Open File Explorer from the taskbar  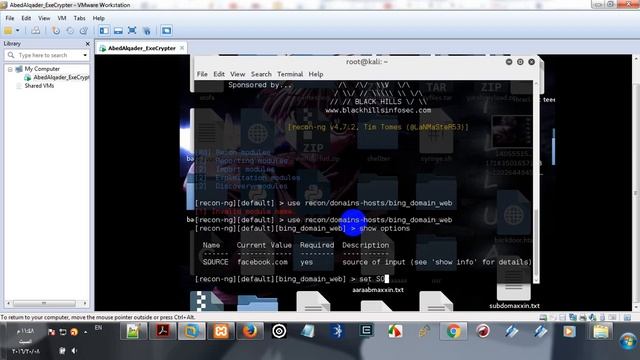coord(600,331)
